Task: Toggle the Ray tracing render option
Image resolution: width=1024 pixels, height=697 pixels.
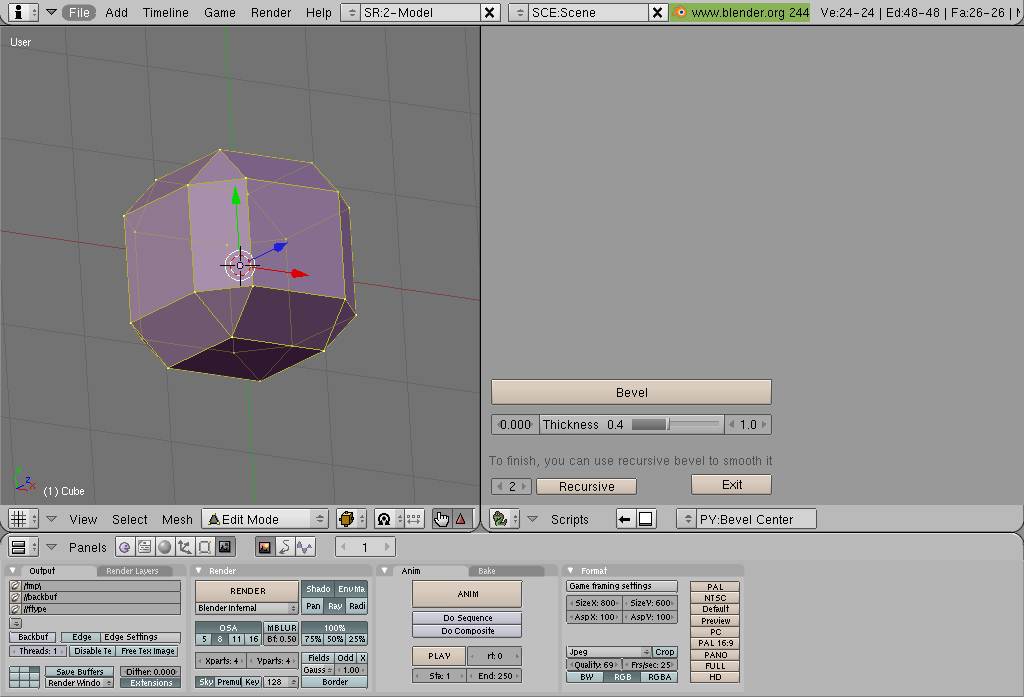Action: click(335, 606)
